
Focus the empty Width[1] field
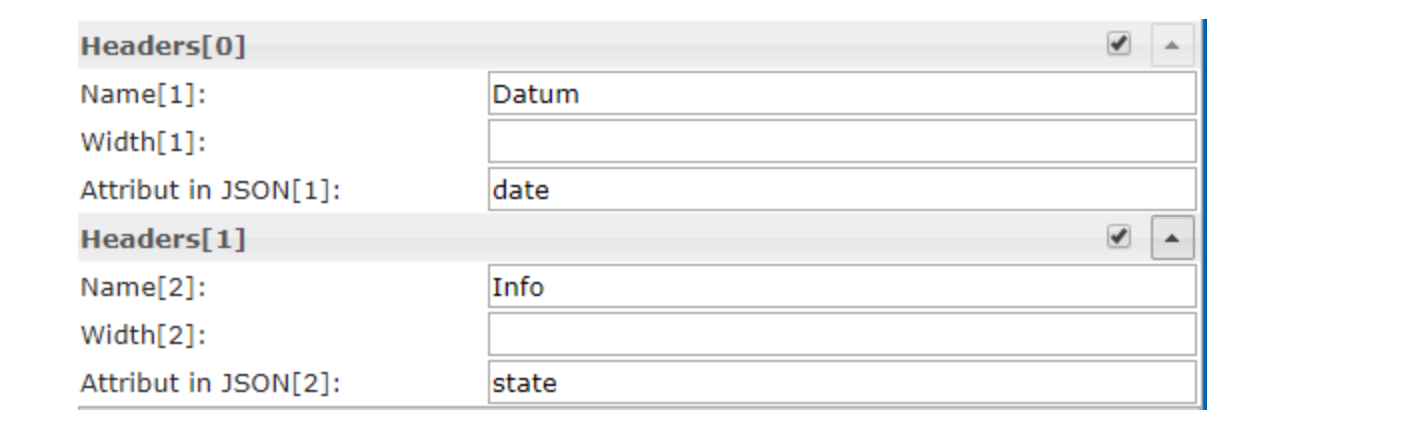click(x=842, y=142)
